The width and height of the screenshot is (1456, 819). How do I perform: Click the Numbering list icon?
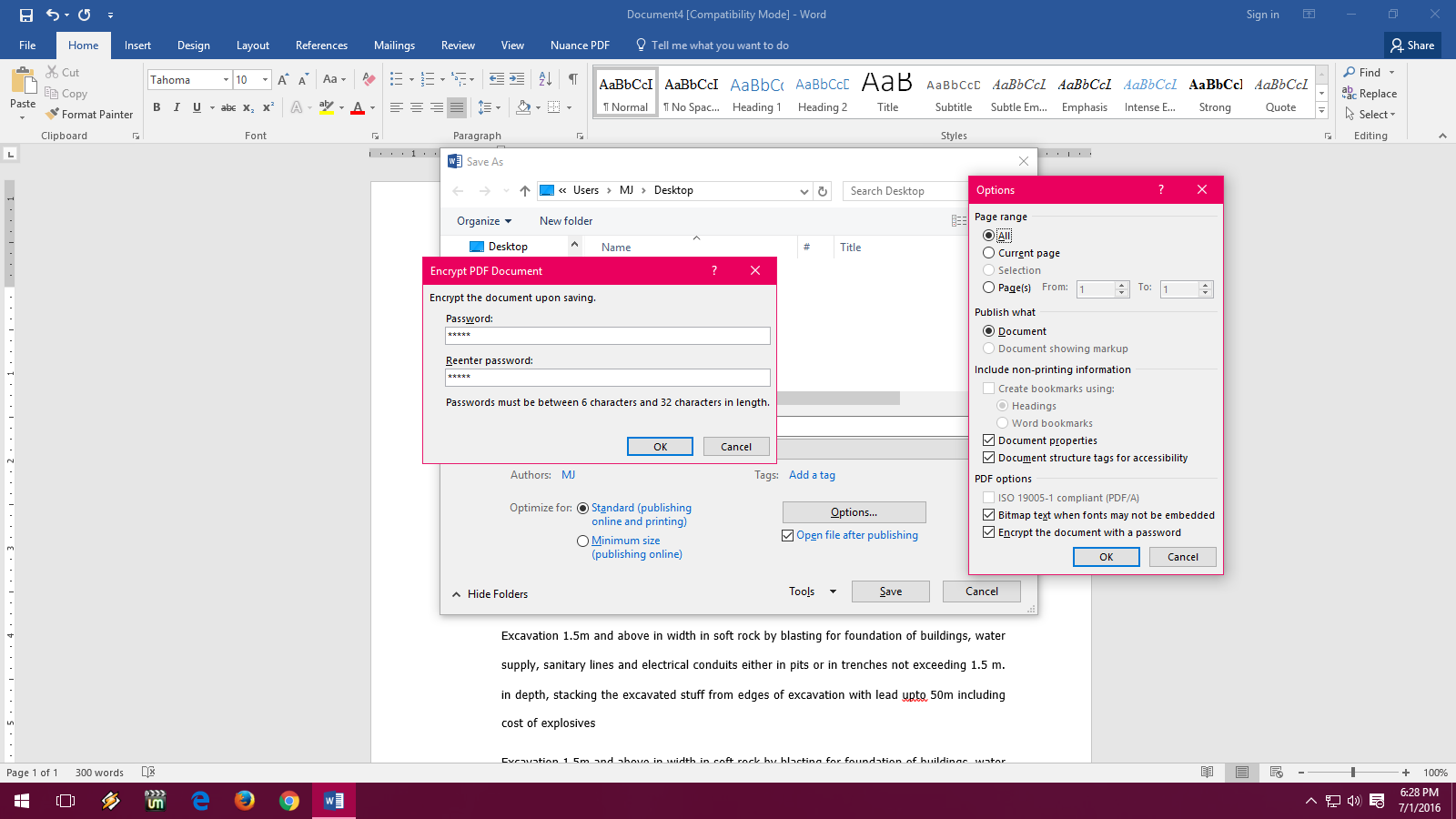(x=428, y=80)
